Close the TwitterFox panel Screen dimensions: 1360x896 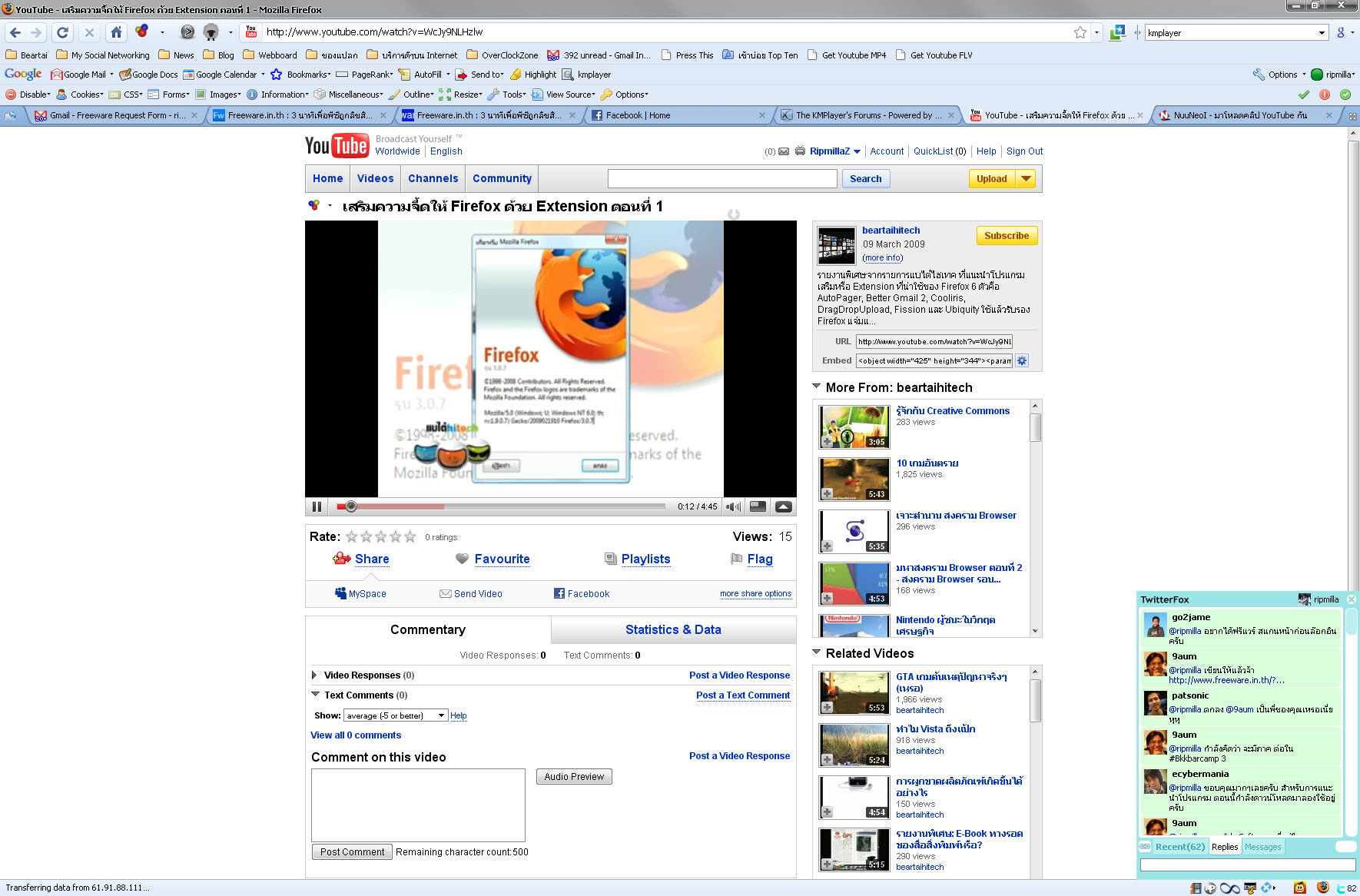pyautogui.click(x=1352, y=599)
